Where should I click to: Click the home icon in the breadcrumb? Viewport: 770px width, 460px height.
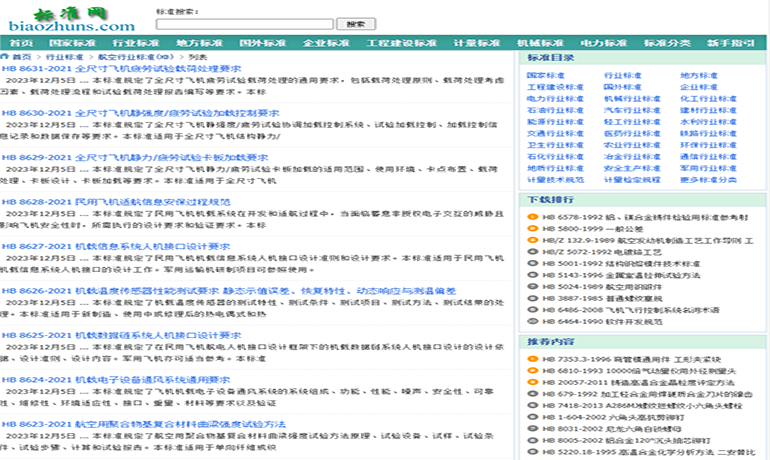coord(5,57)
